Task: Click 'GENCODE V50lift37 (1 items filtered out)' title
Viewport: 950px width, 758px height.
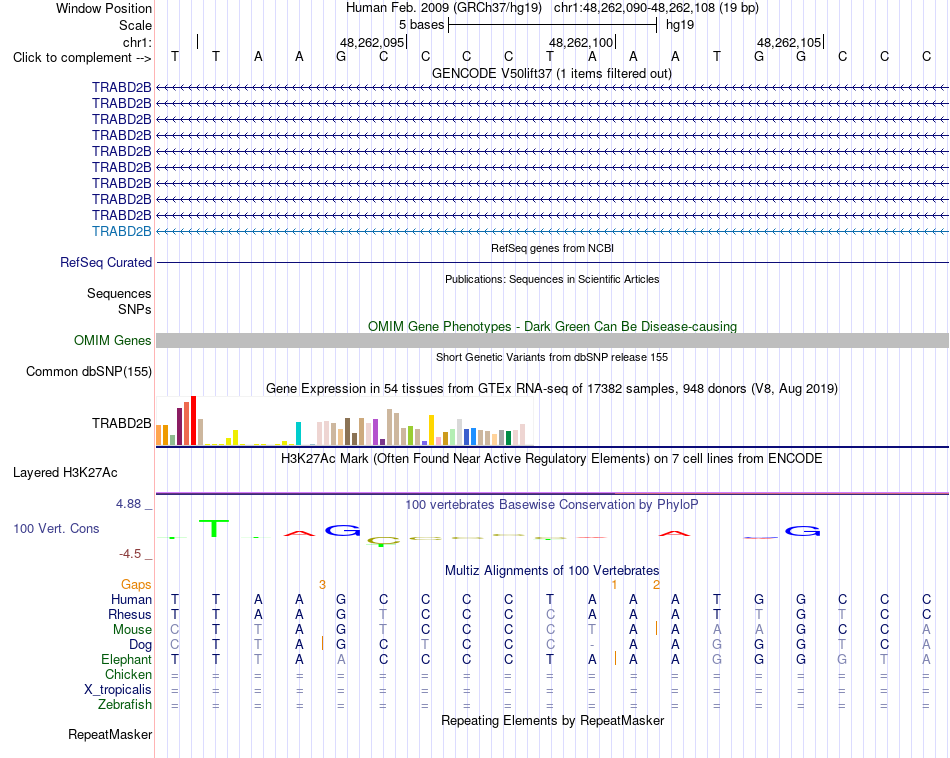Action: tap(552, 73)
